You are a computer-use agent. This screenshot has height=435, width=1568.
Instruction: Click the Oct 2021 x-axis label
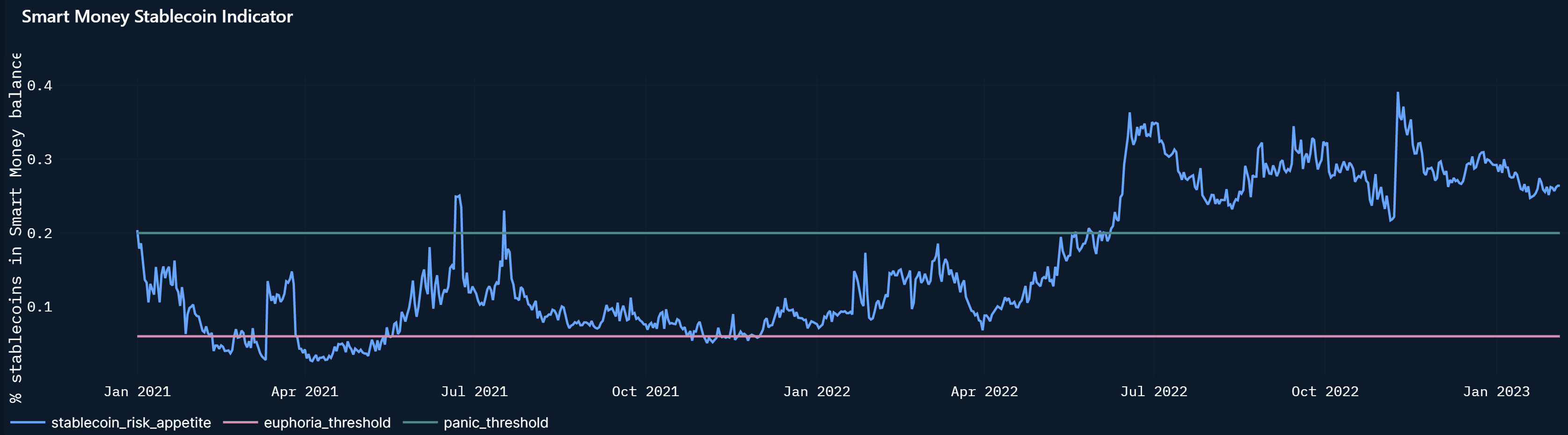[645, 391]
